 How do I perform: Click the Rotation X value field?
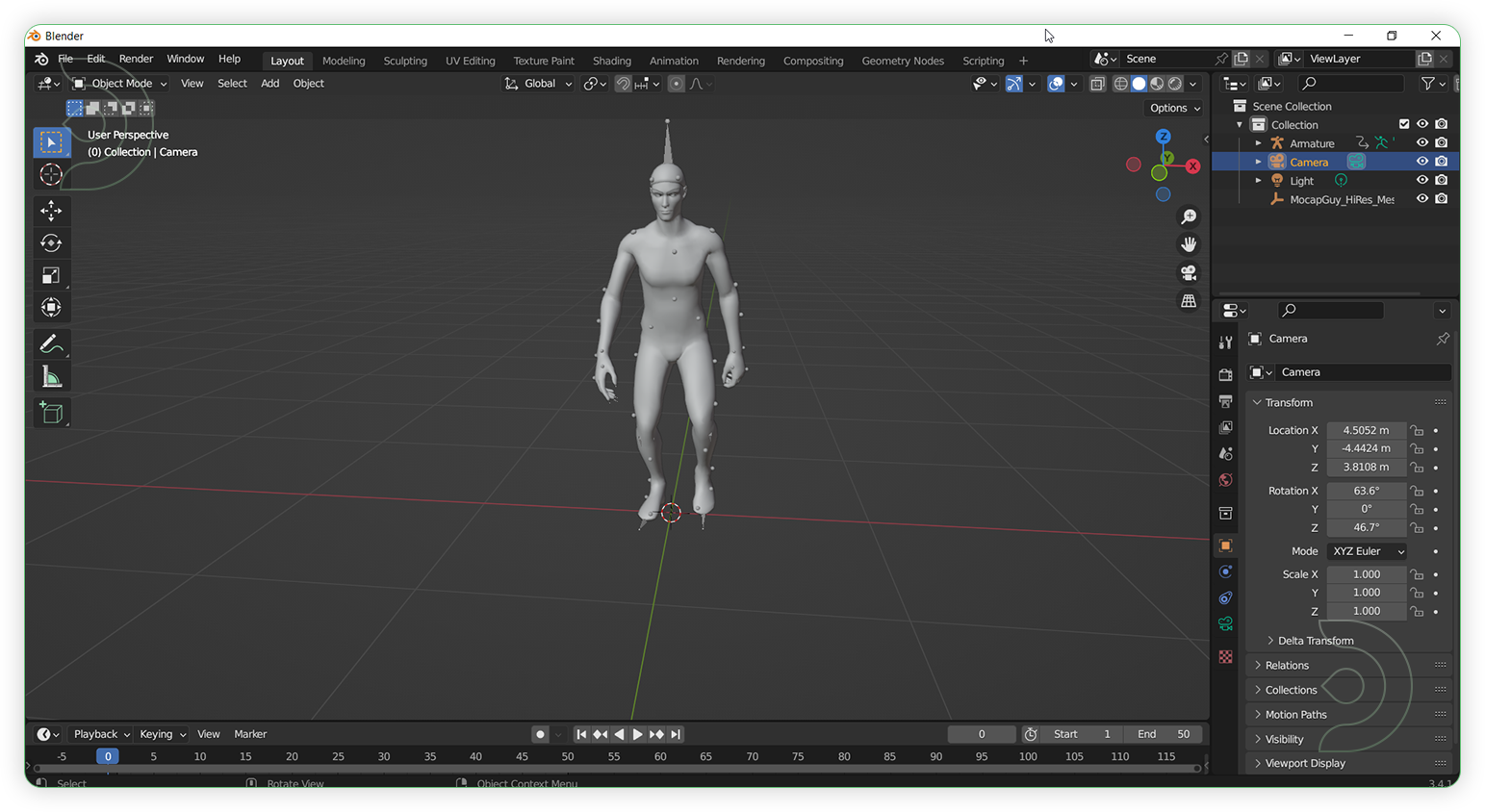pos(1366,491)
